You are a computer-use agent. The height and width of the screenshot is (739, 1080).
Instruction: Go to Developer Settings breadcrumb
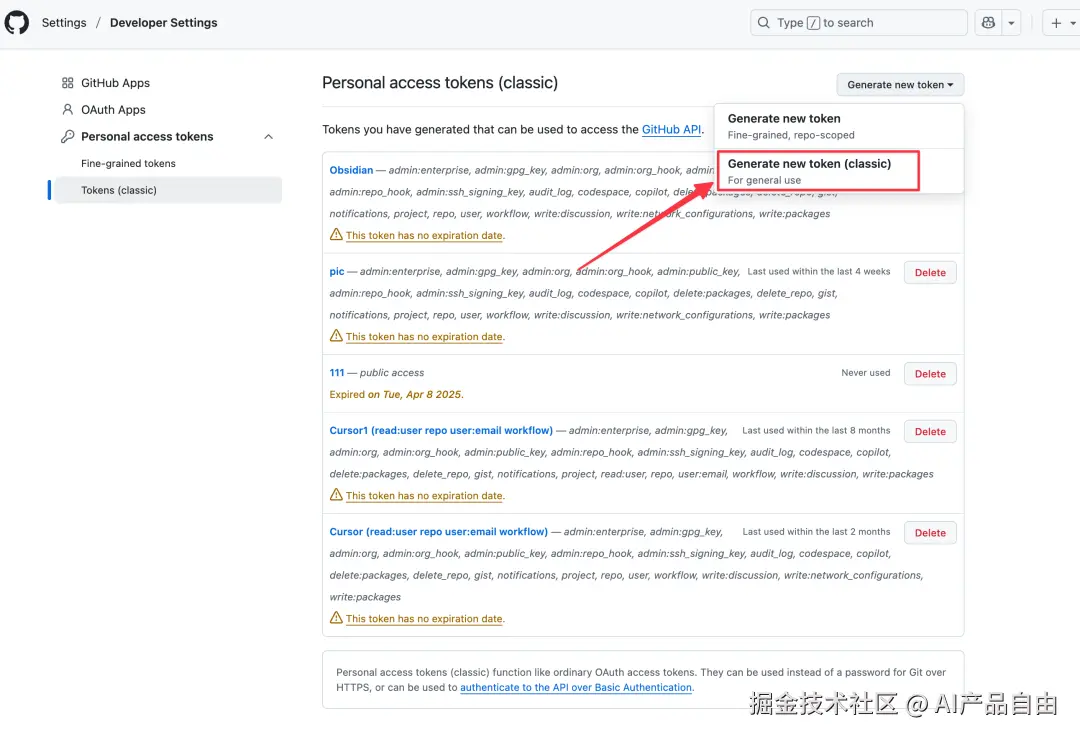point(163,23)
